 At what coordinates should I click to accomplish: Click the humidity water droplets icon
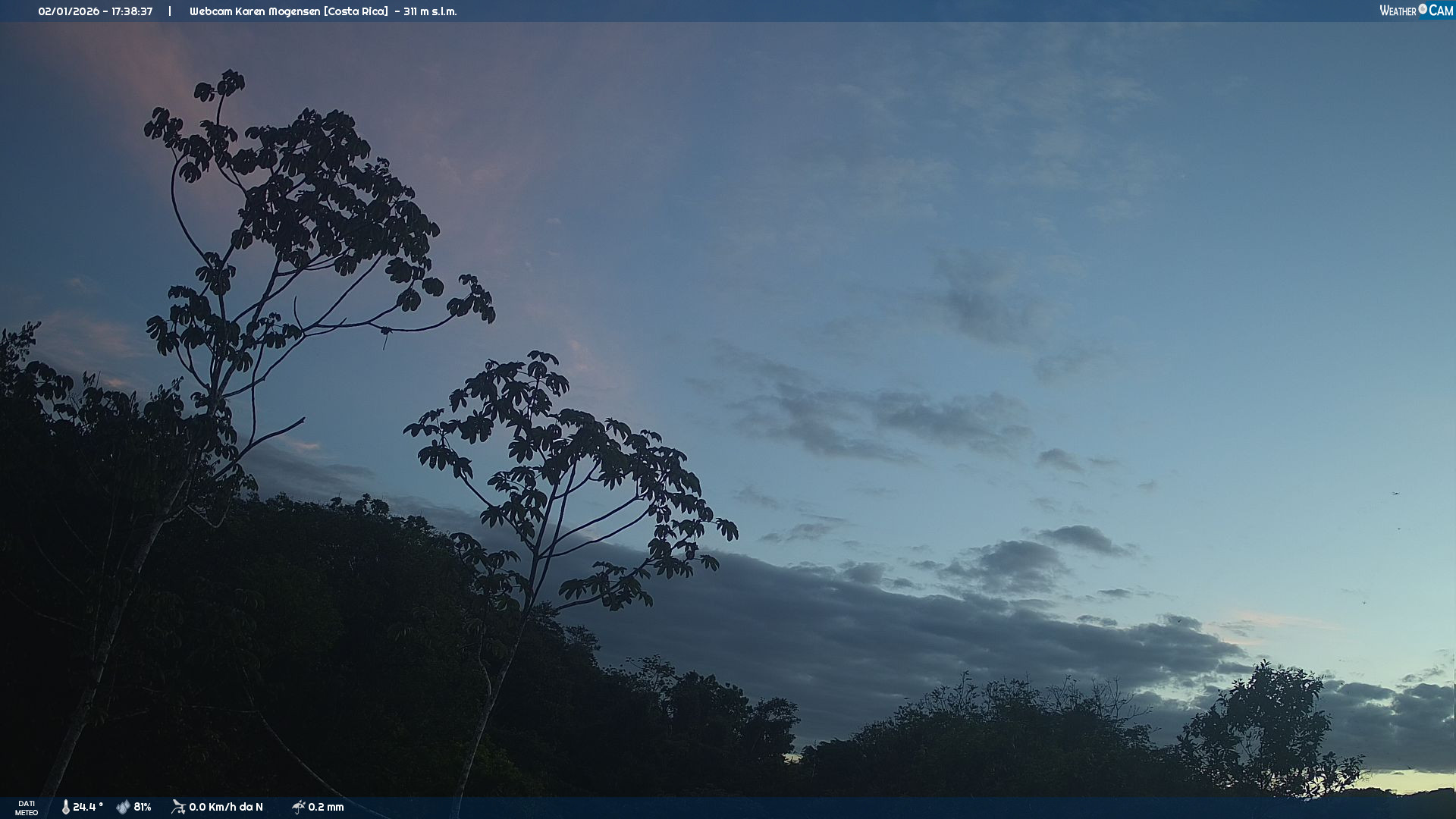[x=123, y=807]
